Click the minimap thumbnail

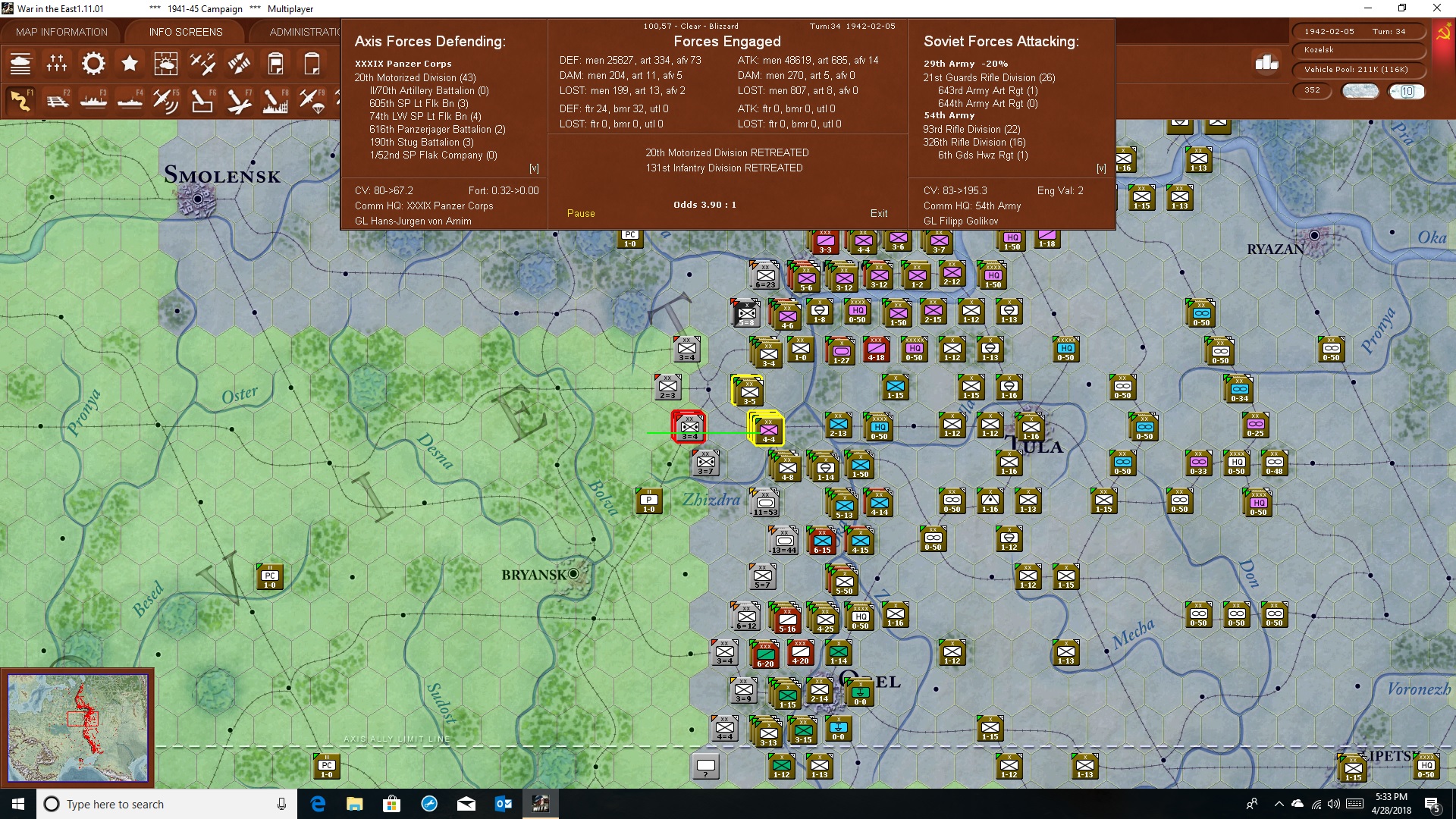point(77,728)
